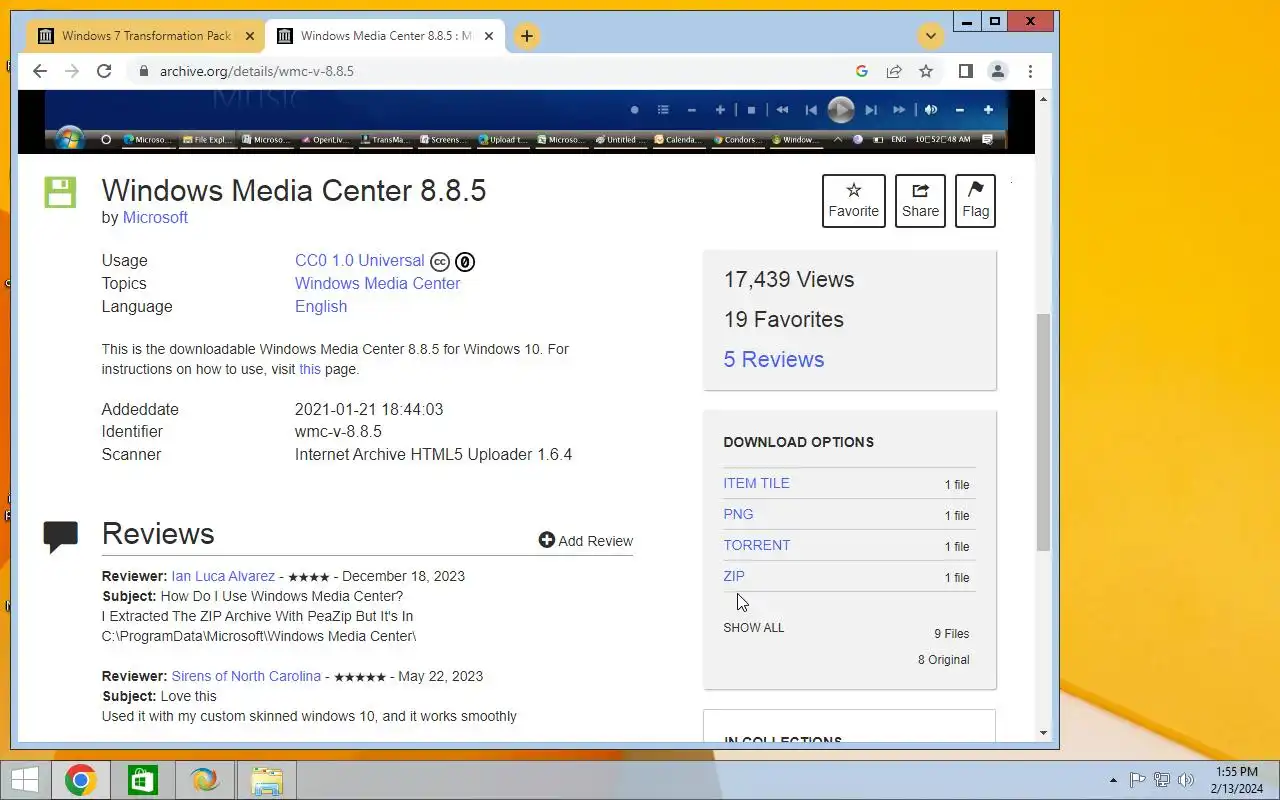Click the Action Center flag tray icon

[x=1138, y=780]
